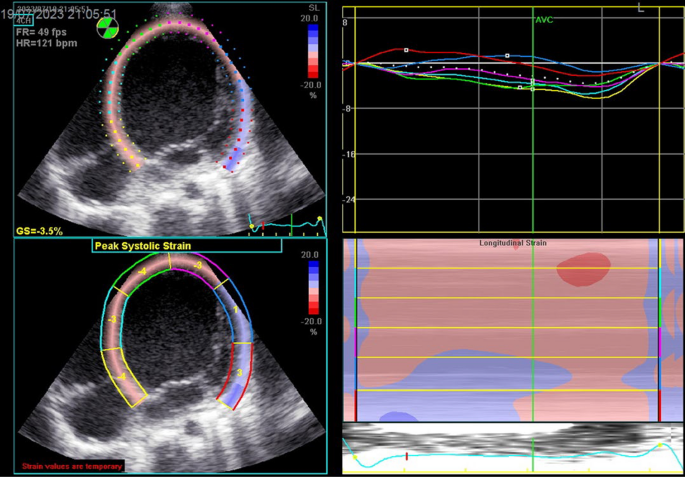Screen dimensions: 685x477
Task: Select green segment labeled -4 near apex
Action: pos(143,272)
